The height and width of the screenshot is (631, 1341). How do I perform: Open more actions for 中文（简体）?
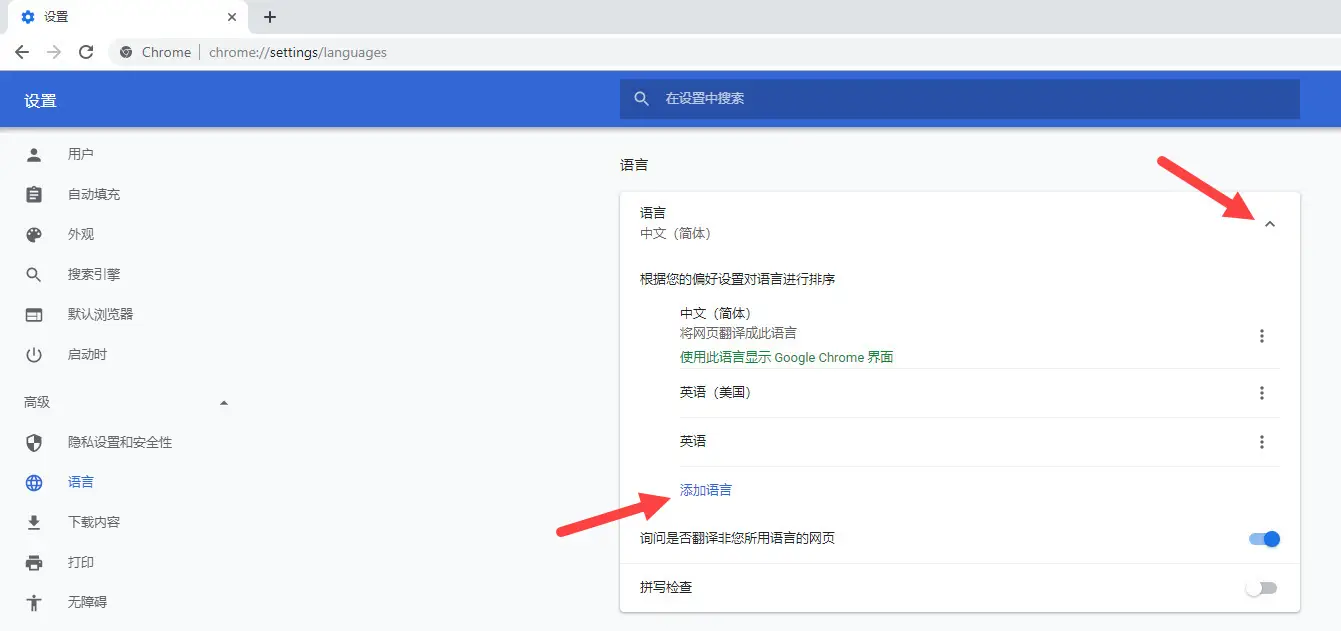click(x=1262, y=336)
